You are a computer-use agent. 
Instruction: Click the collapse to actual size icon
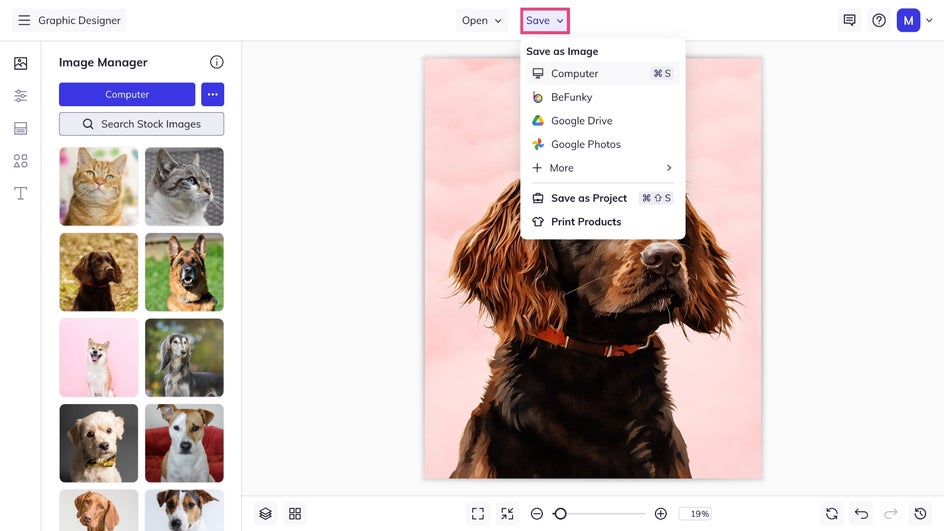click(x=508, y=514)
